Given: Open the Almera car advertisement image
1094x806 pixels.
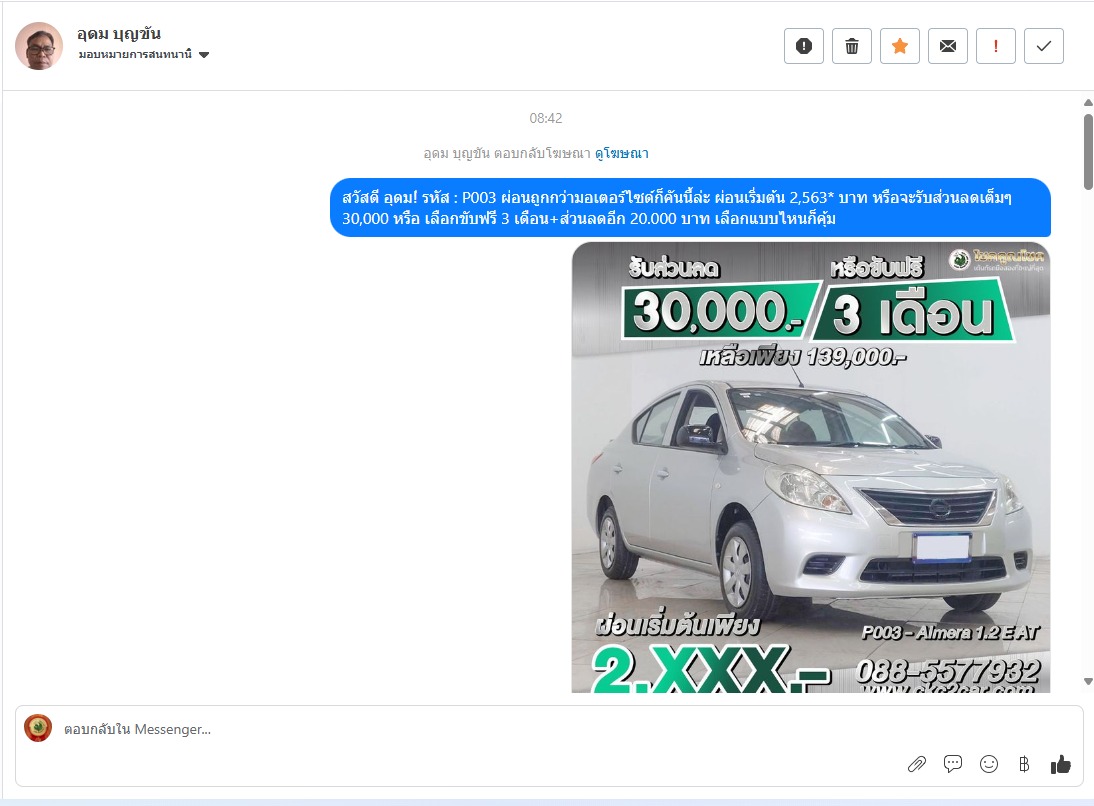Looking at the screenshot, I should pyautogui.click(x=810, y=467).
